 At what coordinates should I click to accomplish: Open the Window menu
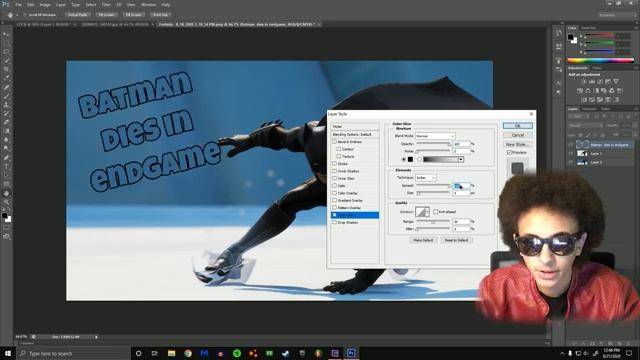pyautogui.click(x=149, y=4)
